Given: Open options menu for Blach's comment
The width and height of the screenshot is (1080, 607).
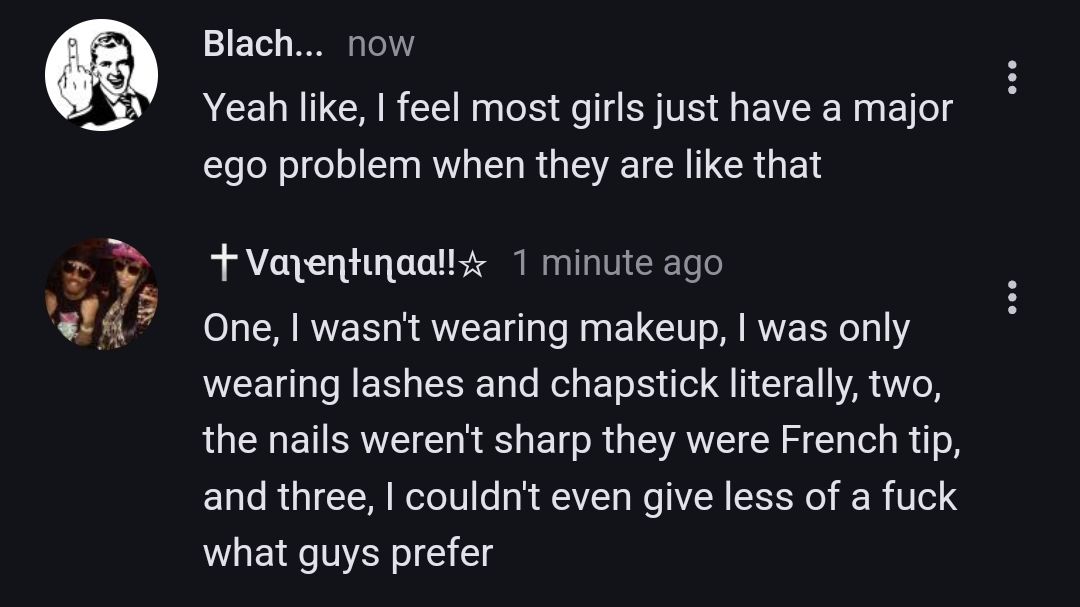Looking at the screenshot, I should click(x=1012, y=77).
